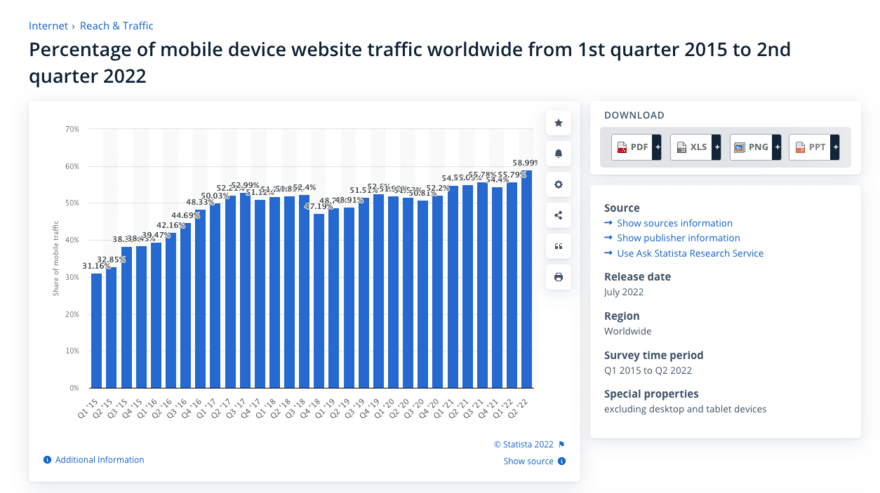Click the Q1 '15 x-axis label
Screen dimensions: 880x493
point(88,409)
